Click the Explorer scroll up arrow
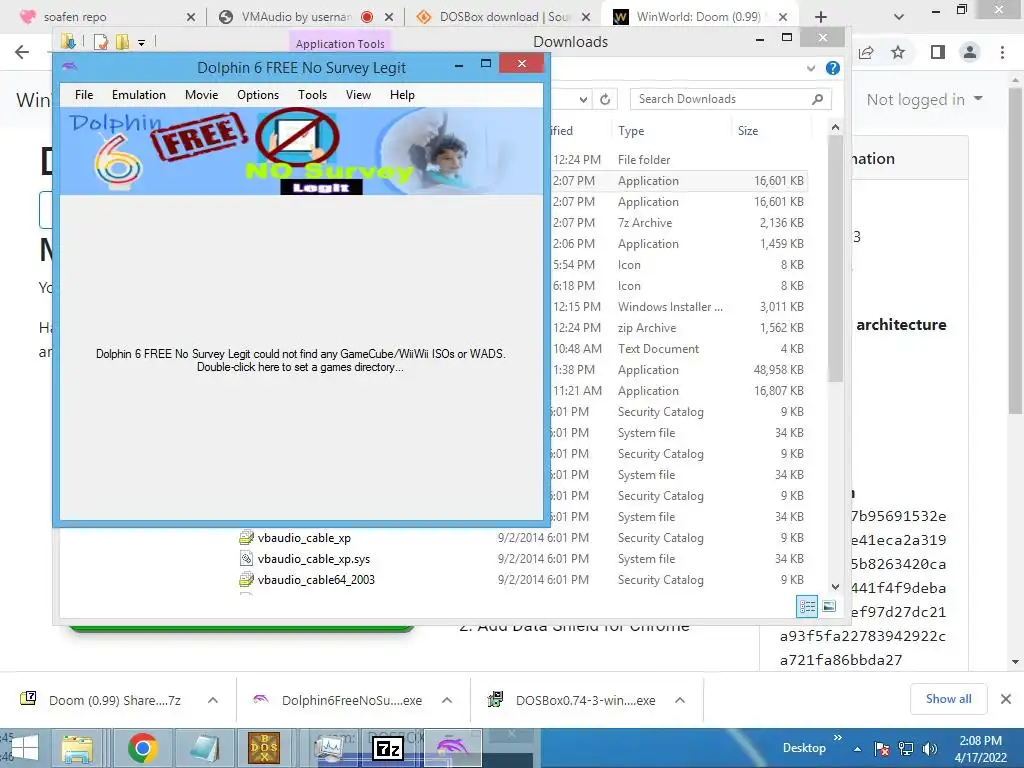 (835, 127)
